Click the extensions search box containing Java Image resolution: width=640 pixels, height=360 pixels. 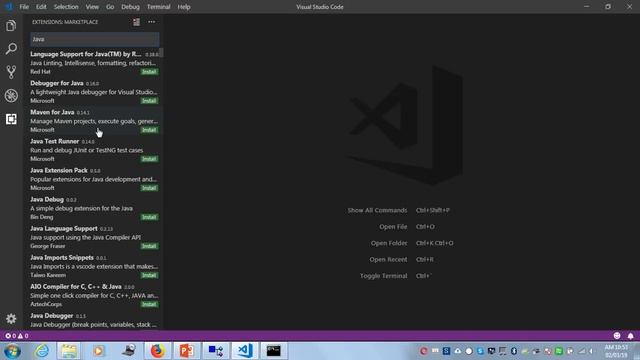point(94,39)
